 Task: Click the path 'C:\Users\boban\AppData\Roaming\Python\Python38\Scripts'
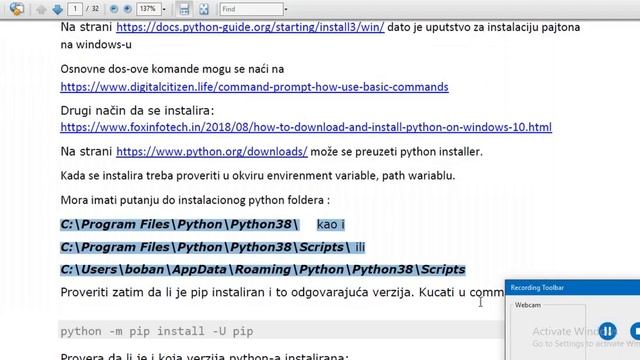tap(263, 270)
